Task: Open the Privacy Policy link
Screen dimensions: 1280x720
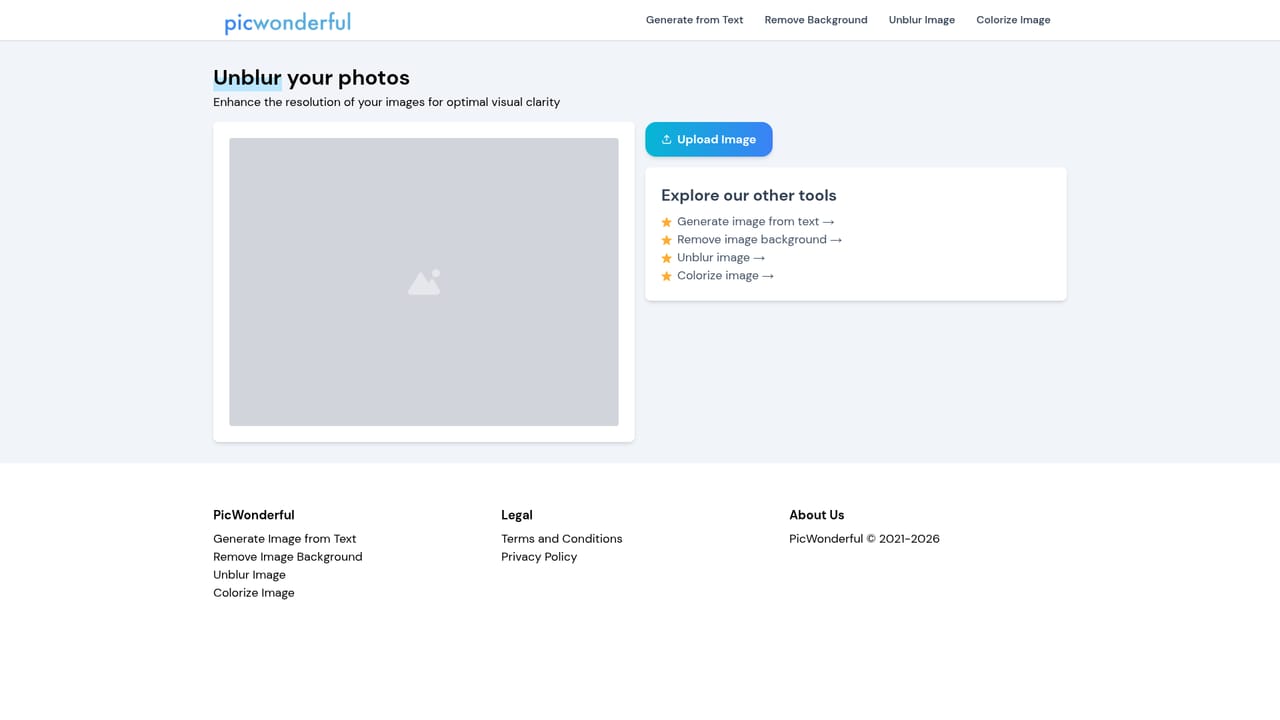Action: pyautogui.click(x=539, y=557)
